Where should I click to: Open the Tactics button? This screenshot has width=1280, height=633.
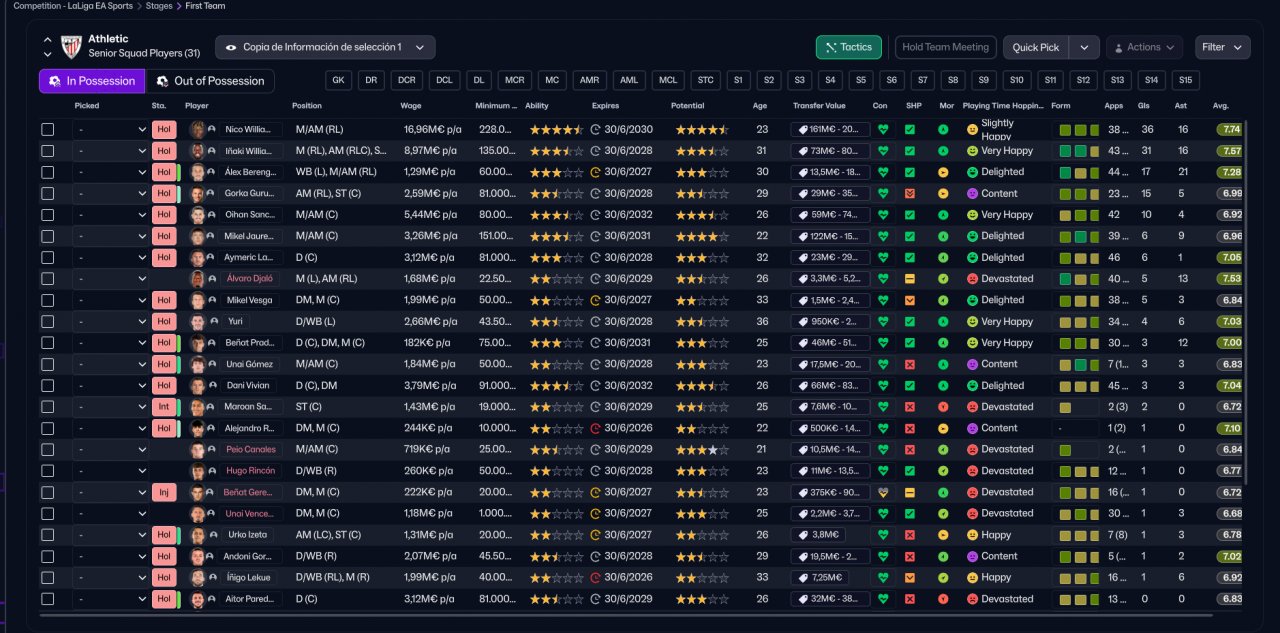point(847,47)
